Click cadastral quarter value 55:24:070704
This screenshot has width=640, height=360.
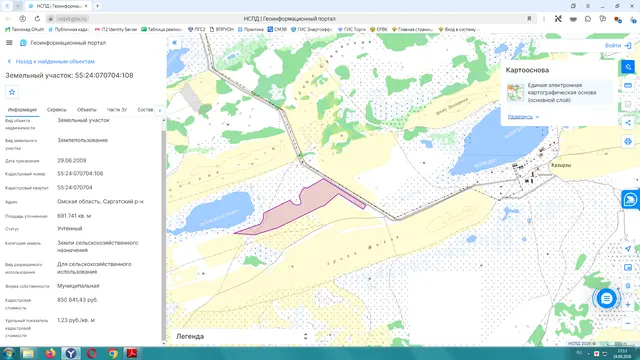[75, 188]
